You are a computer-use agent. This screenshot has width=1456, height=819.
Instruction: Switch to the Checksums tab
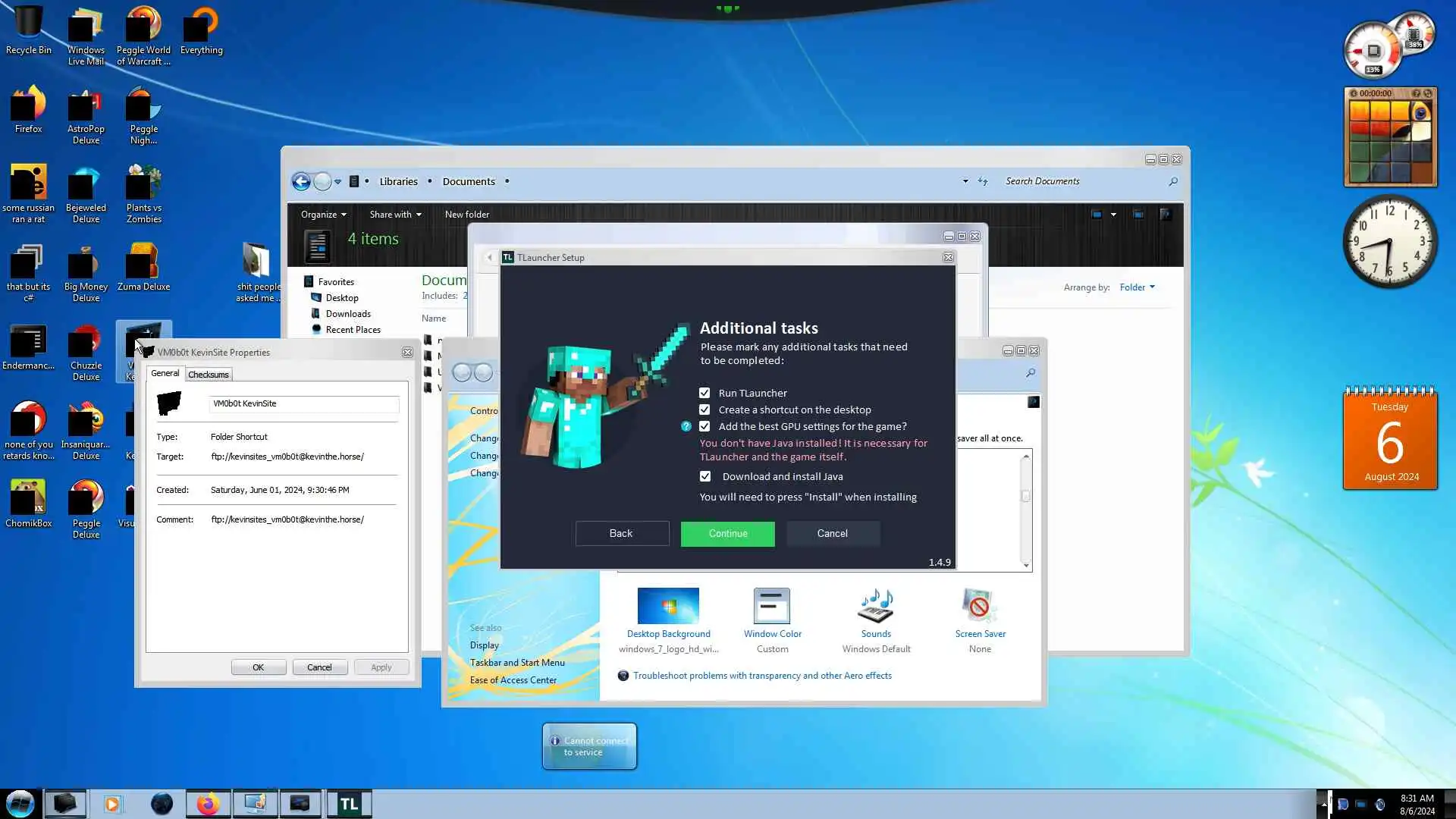point(208,375)
